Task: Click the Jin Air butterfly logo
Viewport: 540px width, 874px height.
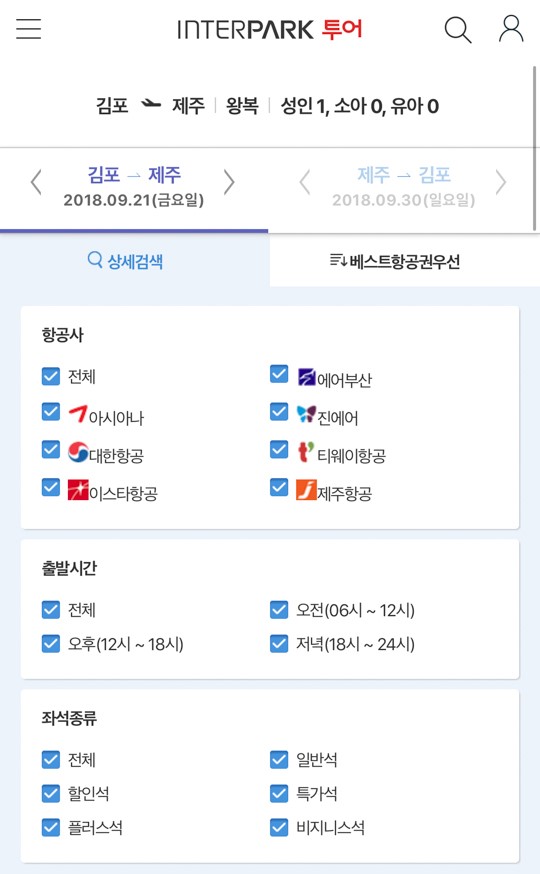Action: click(x=306, y=414)
